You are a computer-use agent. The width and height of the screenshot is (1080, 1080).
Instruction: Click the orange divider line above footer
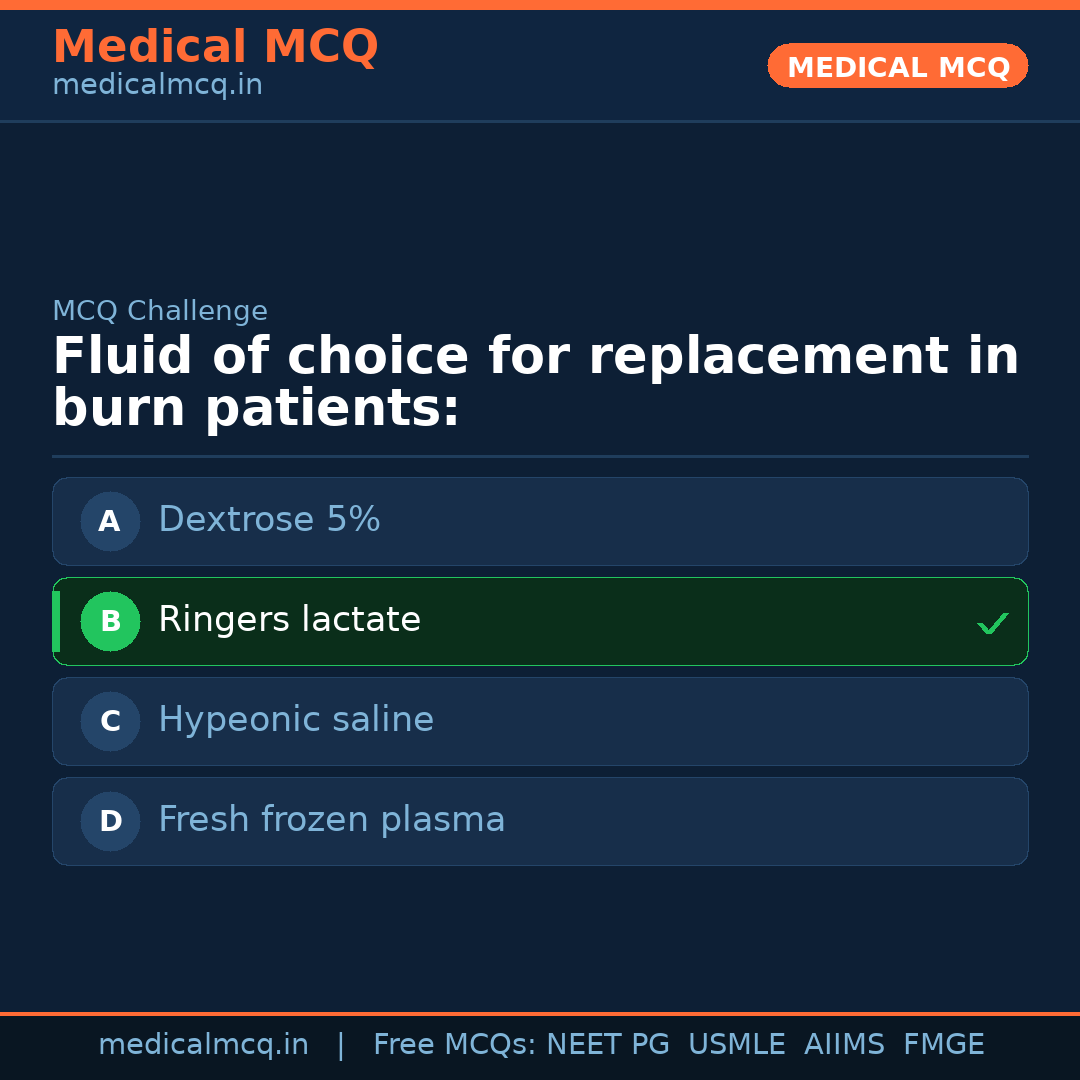(x=540, y=1012)
